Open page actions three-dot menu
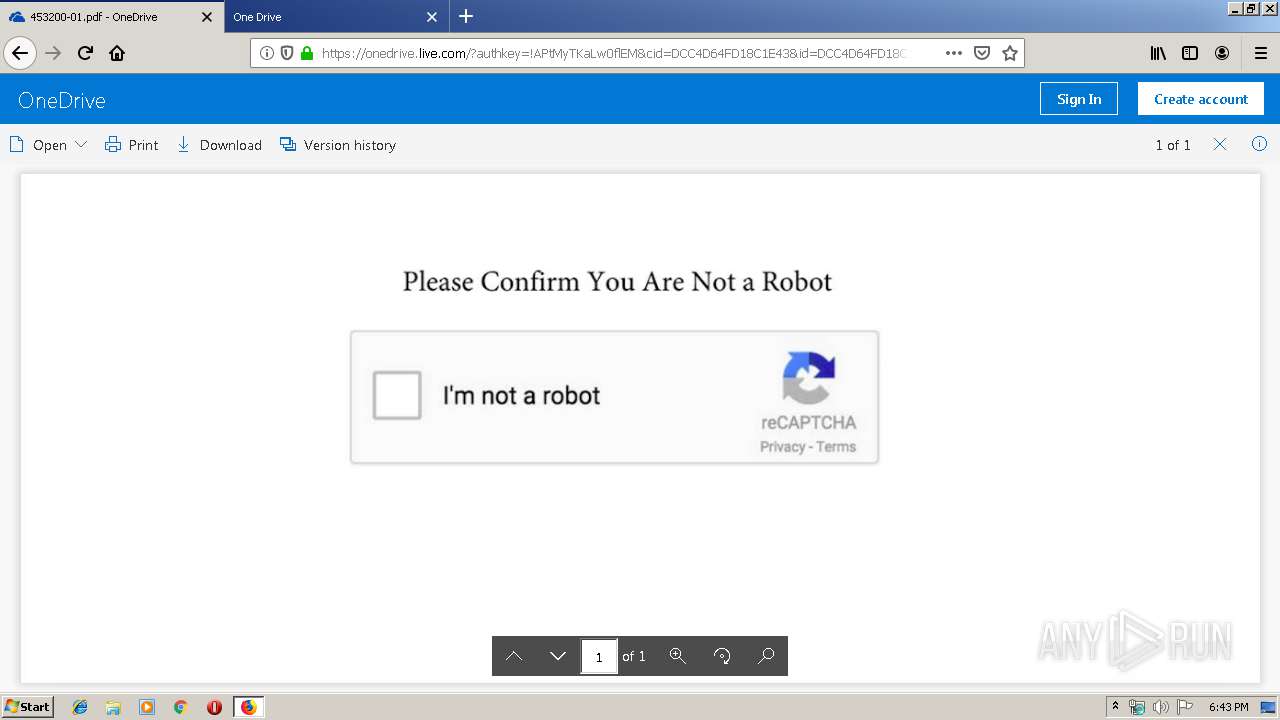 tap(954, 53)
